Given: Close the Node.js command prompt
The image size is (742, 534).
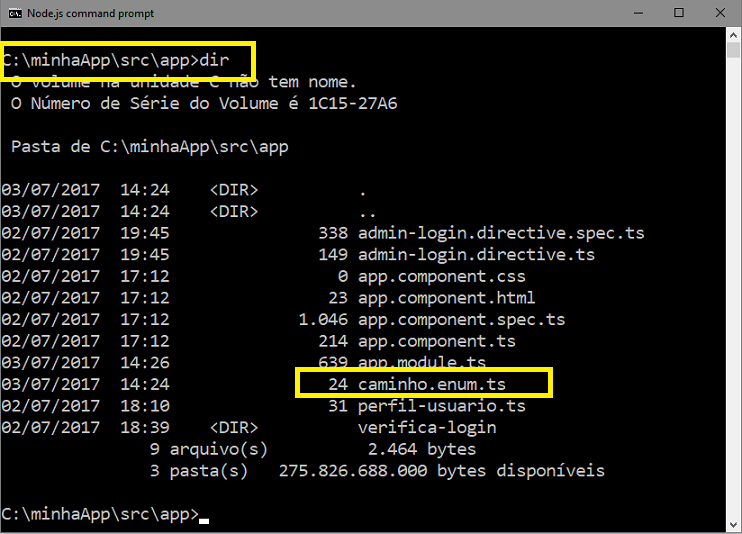Looking at the screenshot, I should point(720,13).
